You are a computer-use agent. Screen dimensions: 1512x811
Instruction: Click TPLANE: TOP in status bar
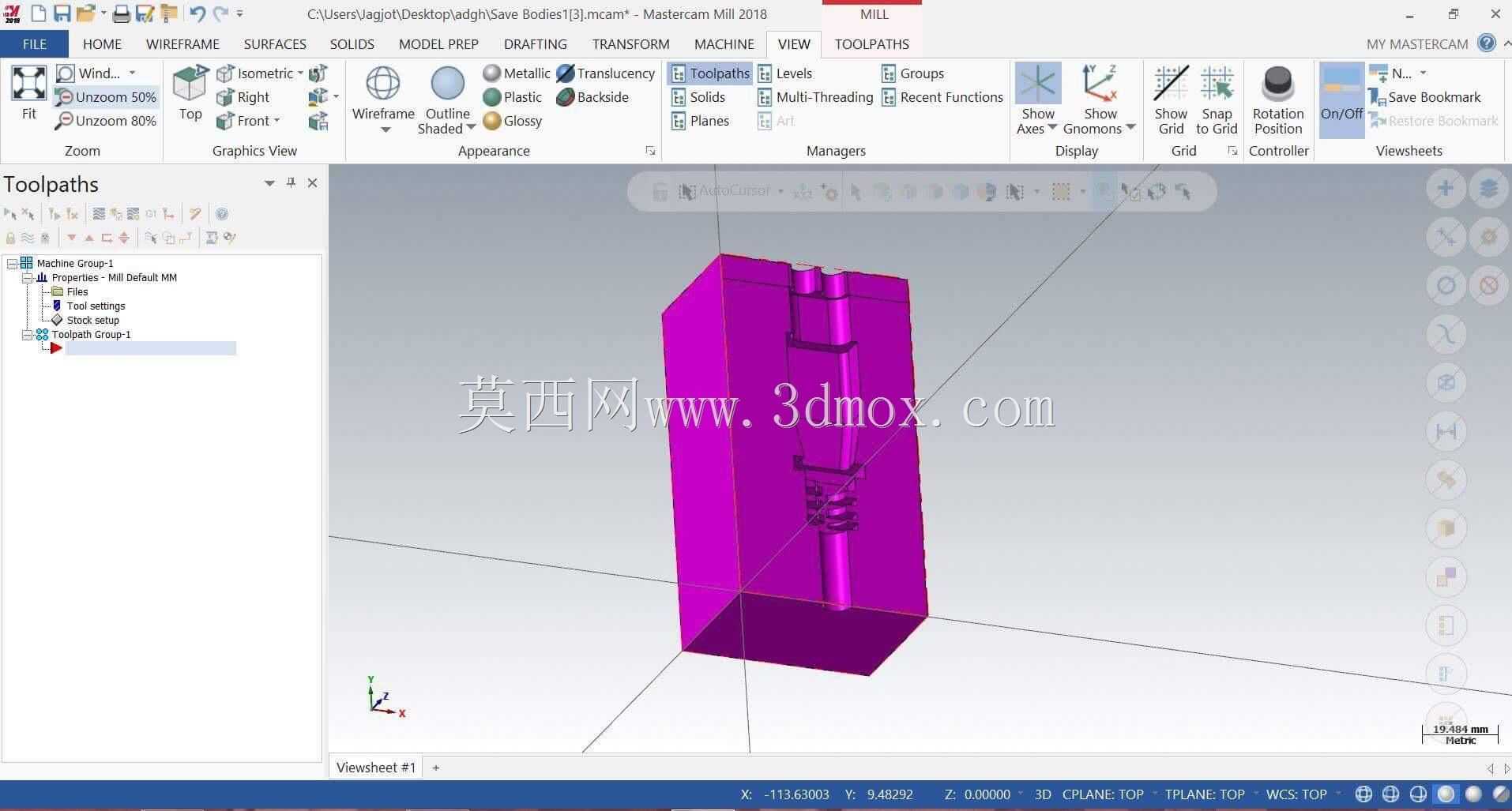(1204, 794)
